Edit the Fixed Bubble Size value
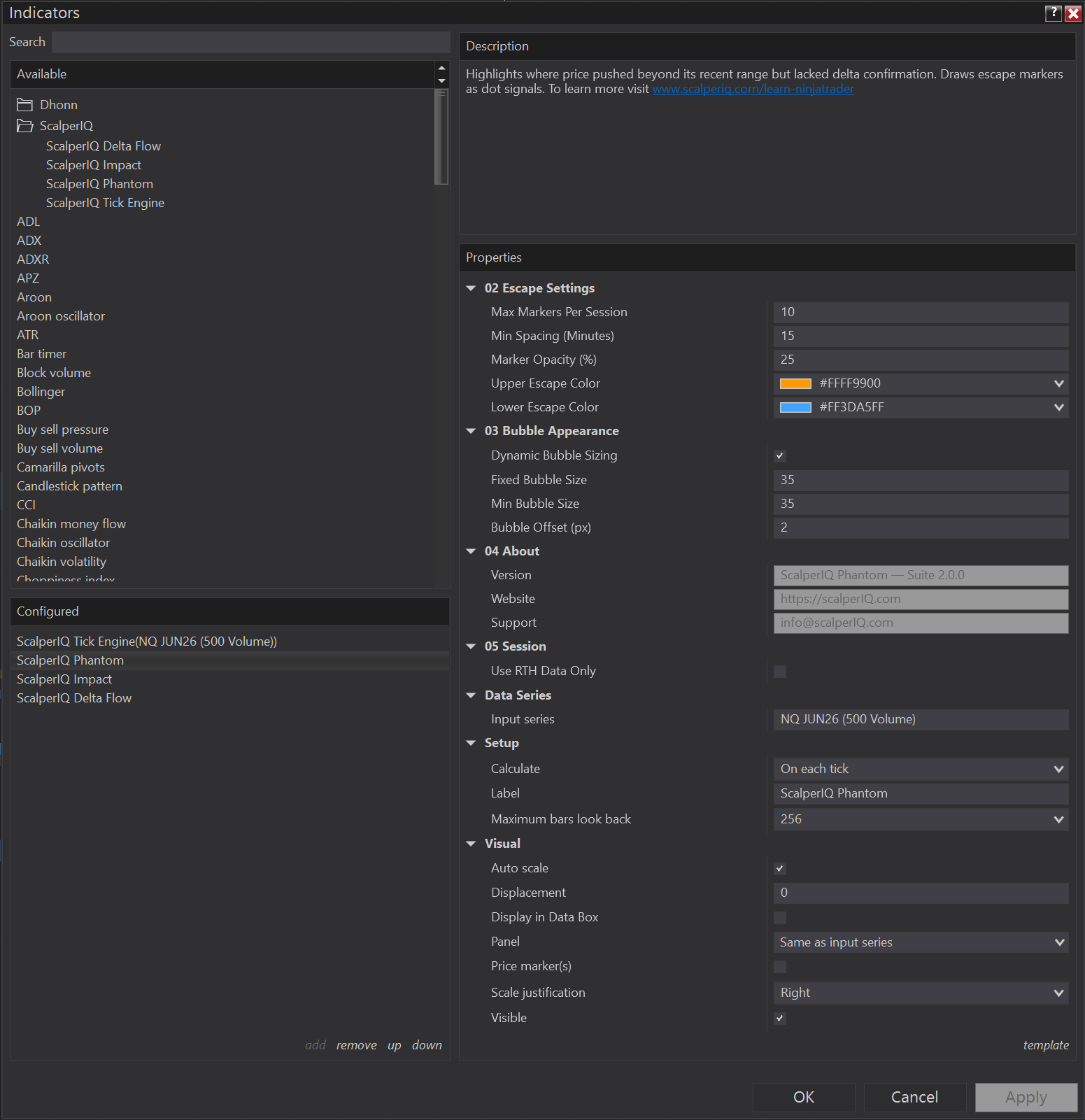This screenshot has height=1120, width=1085. pyautogui.click(x=921, y=480)
